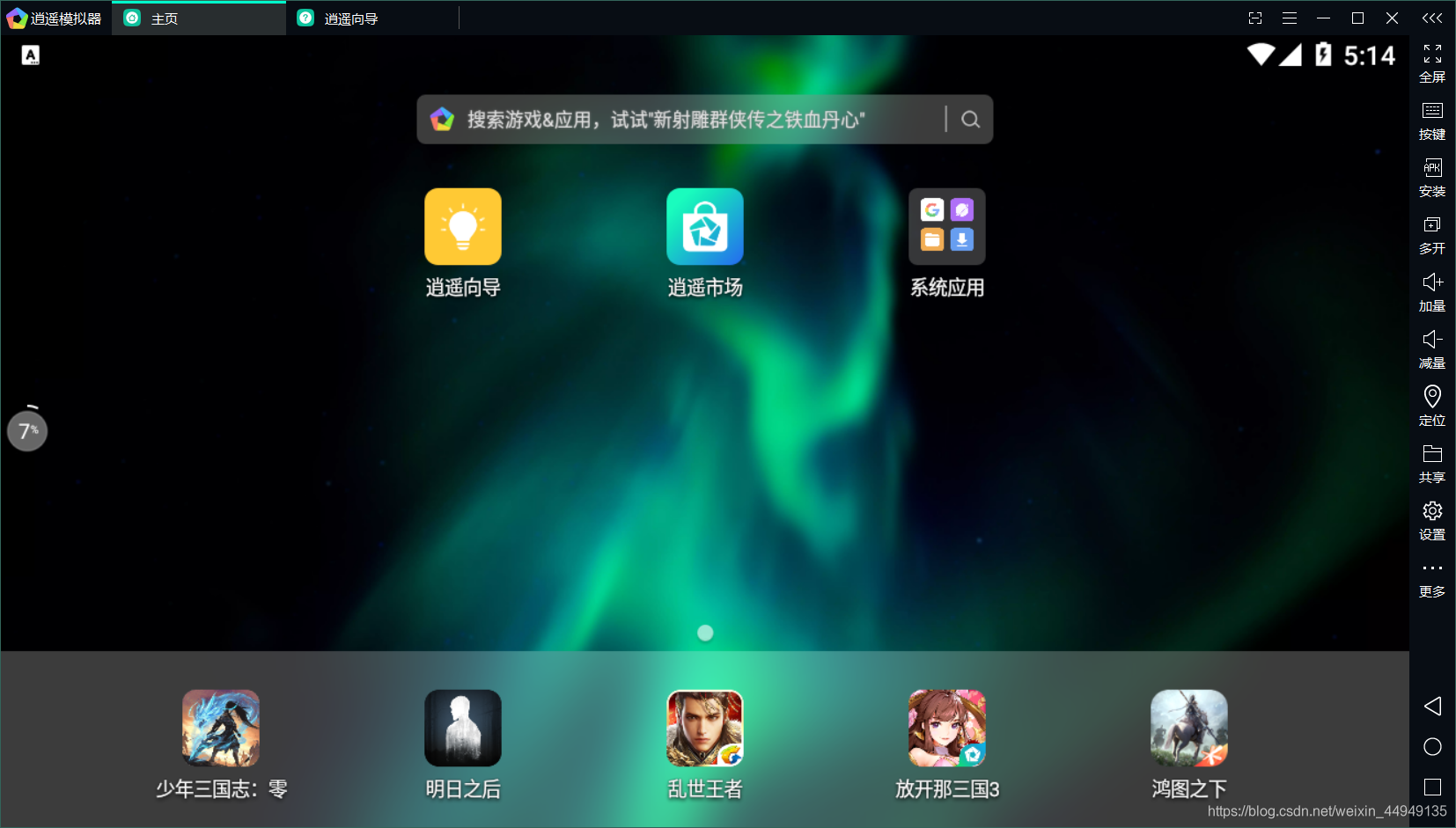
Task: Switch to the 逍遥向导 tab
Action: (373, 18)
